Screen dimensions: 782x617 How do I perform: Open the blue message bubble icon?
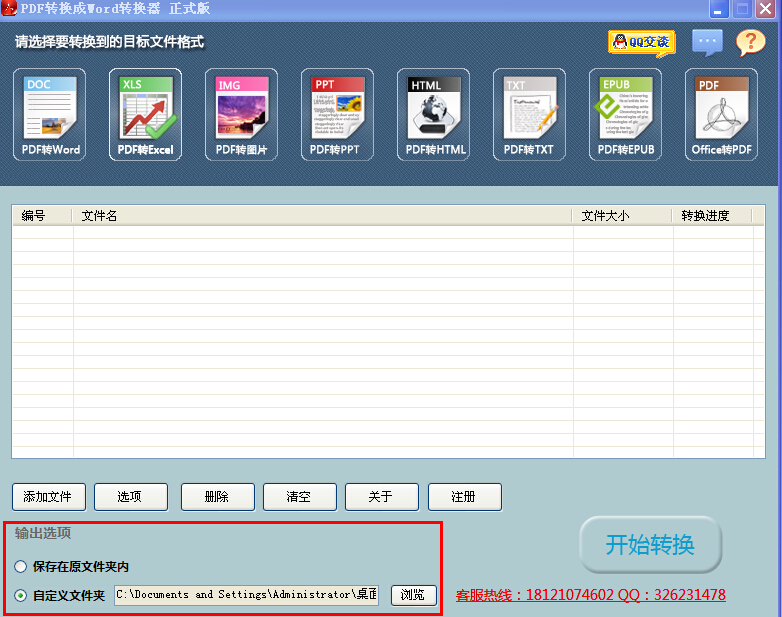click(707, 42)
